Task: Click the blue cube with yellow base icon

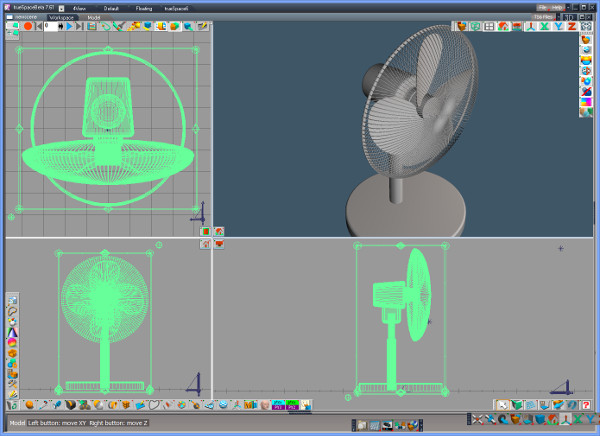Action: (147, 26)
